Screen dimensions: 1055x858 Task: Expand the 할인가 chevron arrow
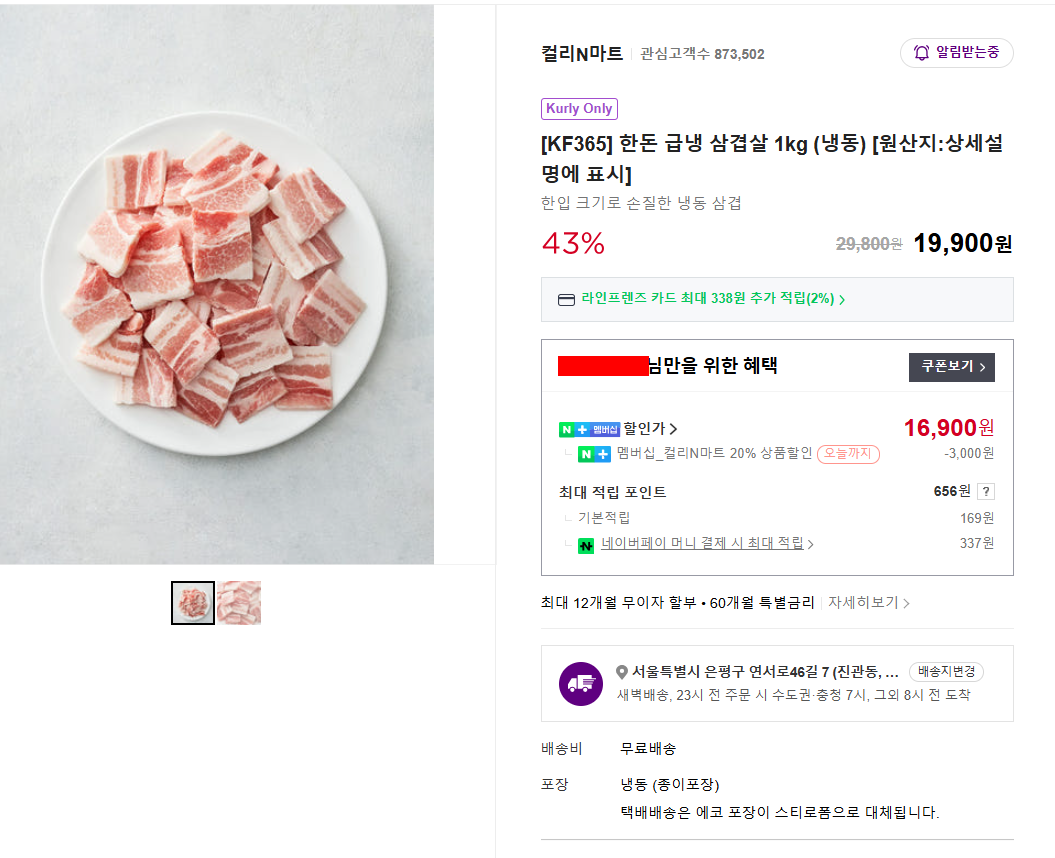[673, 429]
